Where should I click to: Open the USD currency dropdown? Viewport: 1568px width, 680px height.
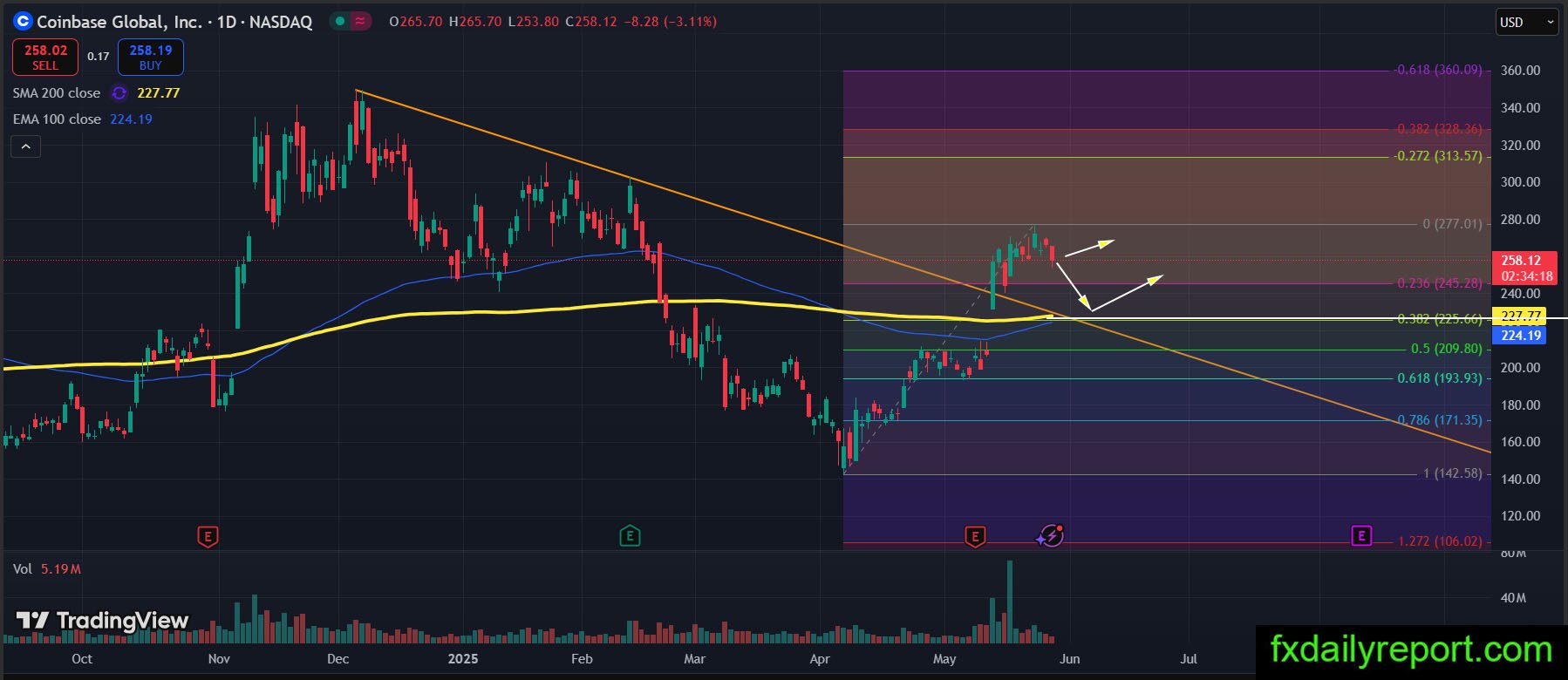(x=1527, y=22)
